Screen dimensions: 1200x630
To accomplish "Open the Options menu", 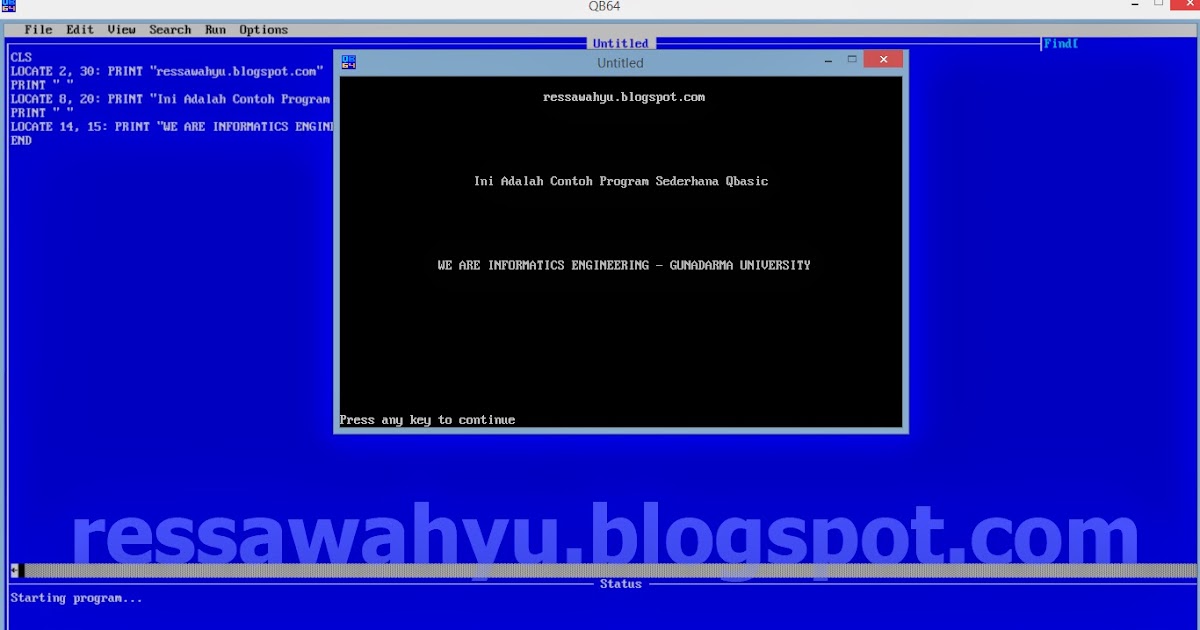I will (x=264, y=30).
